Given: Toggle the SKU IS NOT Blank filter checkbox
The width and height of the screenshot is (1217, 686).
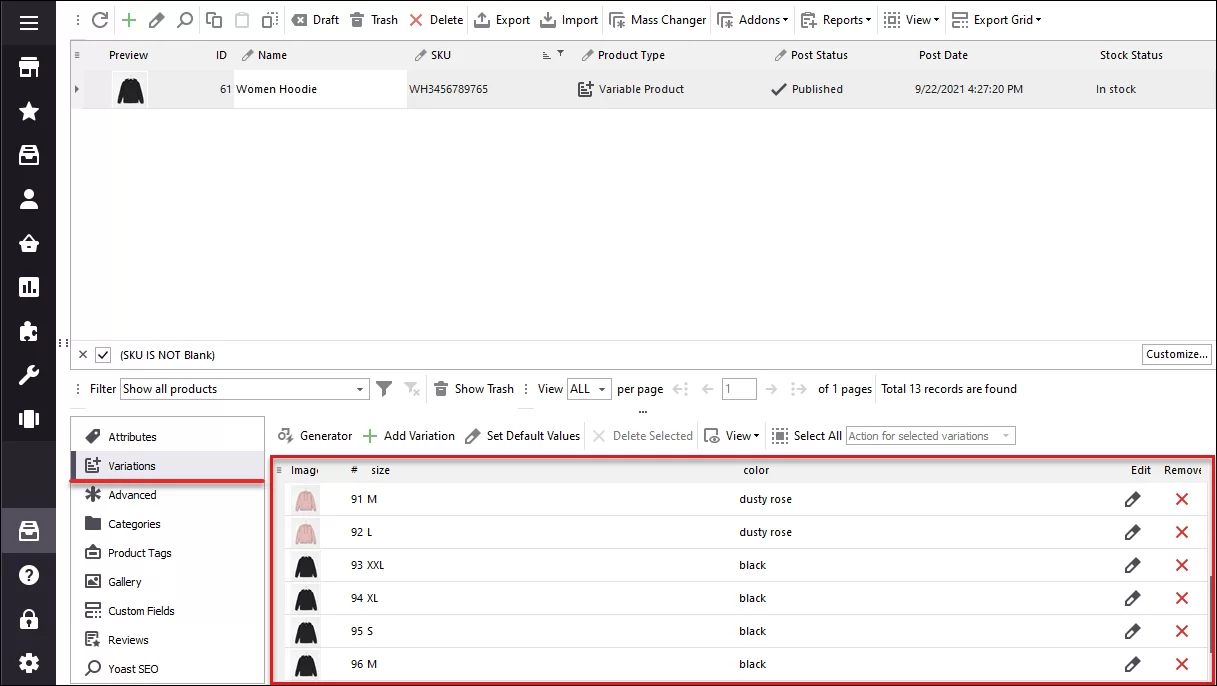Looking at the screenshot, I should pos(103,354).
